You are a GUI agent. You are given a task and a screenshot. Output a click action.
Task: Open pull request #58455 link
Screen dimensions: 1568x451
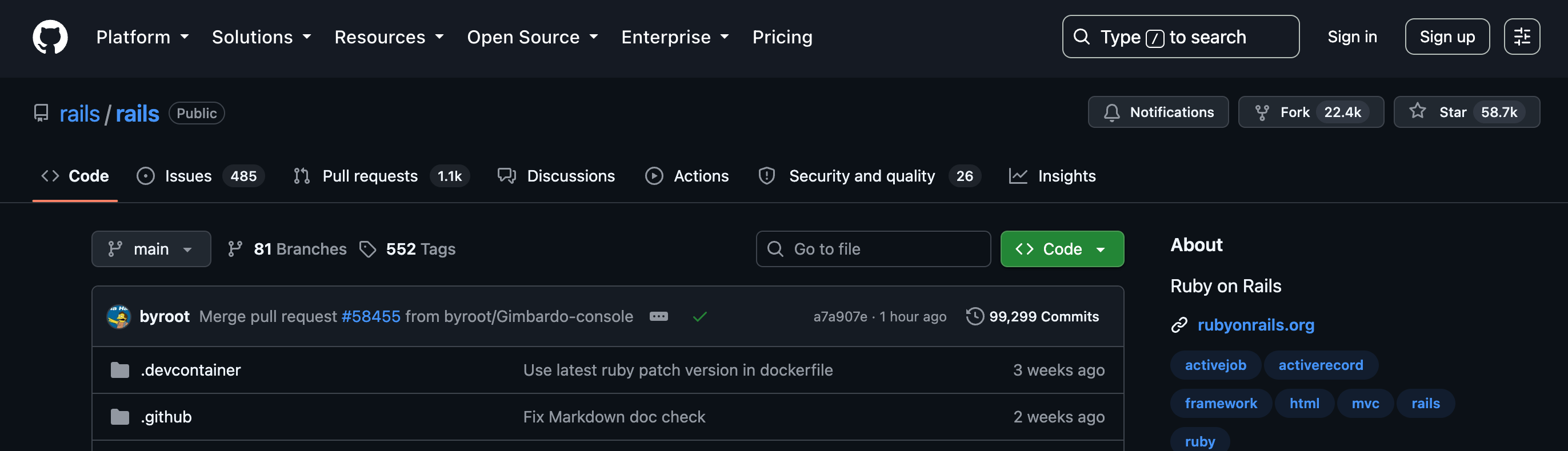[x=371, y=317]
